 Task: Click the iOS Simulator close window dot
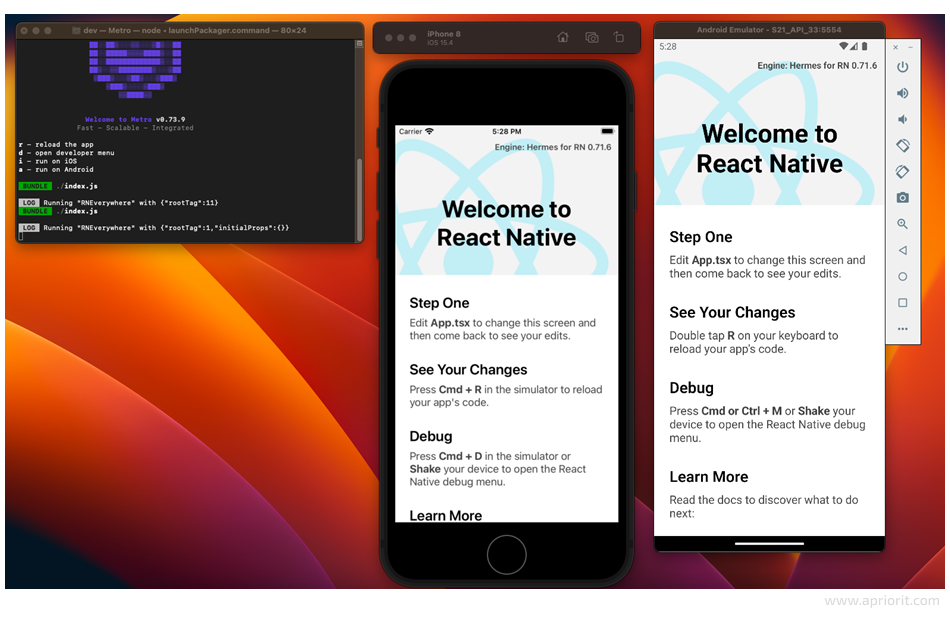coord(388,38)
